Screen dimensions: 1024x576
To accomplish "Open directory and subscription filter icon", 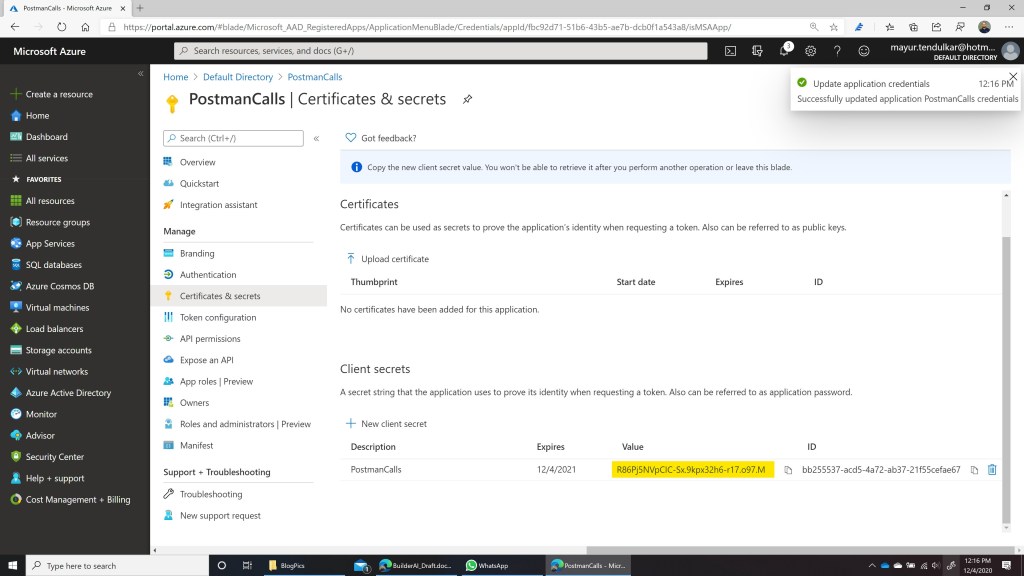I will click(757, 50).
